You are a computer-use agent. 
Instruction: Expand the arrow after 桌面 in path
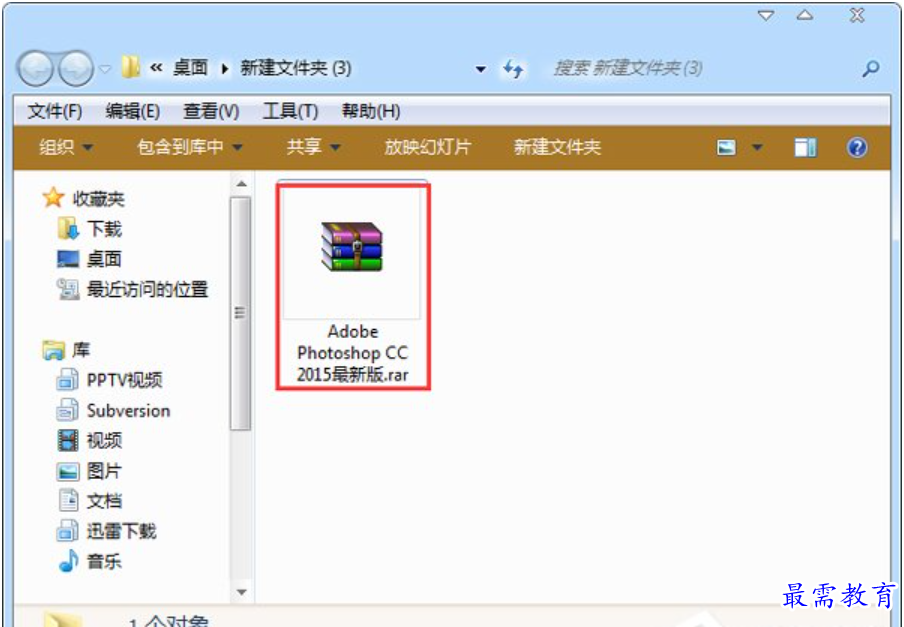225,69
